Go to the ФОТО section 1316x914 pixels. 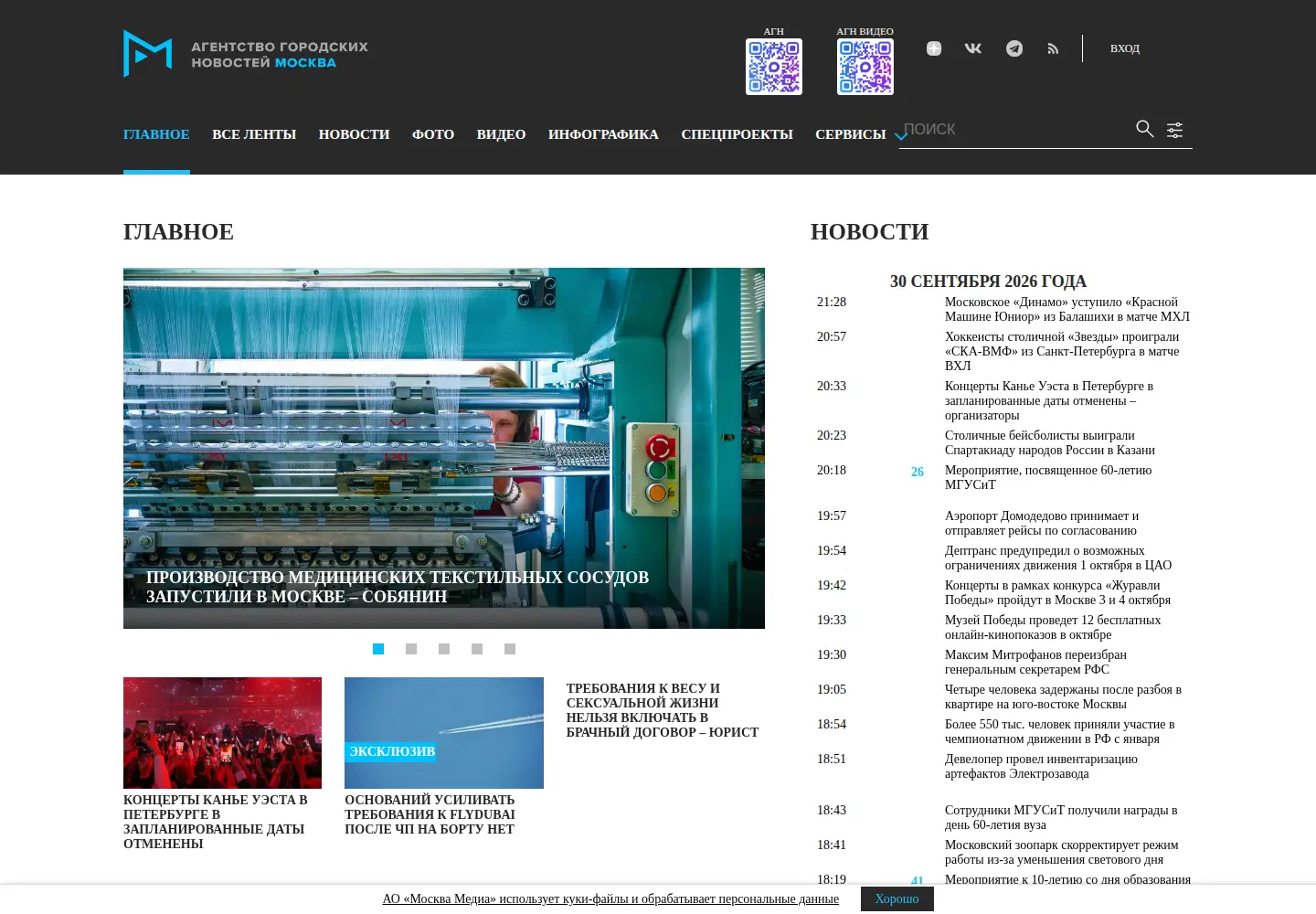click(433, 134)
